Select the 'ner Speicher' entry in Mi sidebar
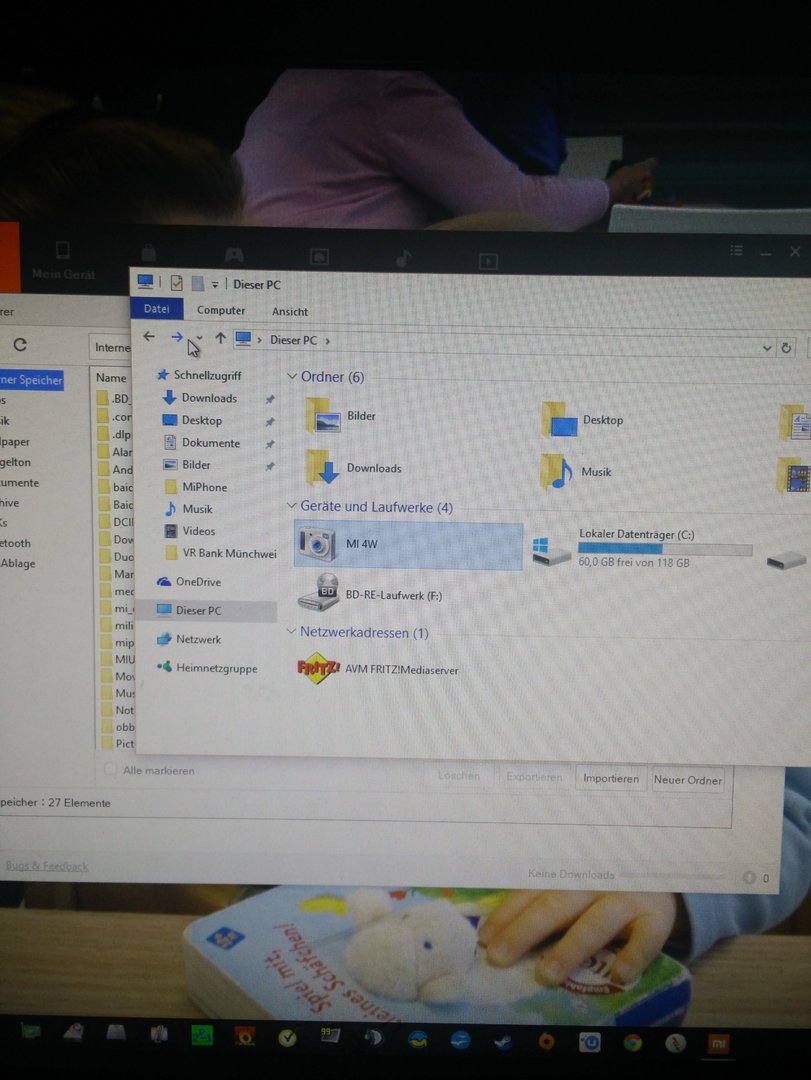 pyautogui.click(x=32, y=380)
